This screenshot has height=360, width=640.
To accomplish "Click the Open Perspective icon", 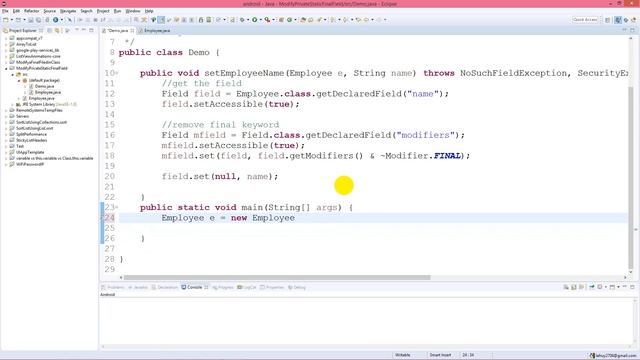I will coord(607,20).
